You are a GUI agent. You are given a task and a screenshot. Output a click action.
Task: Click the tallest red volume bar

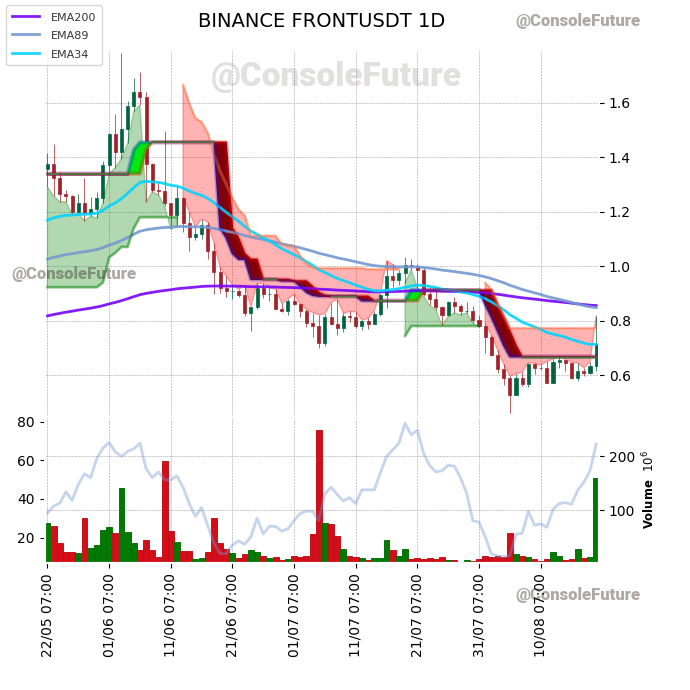click(319, 496)
